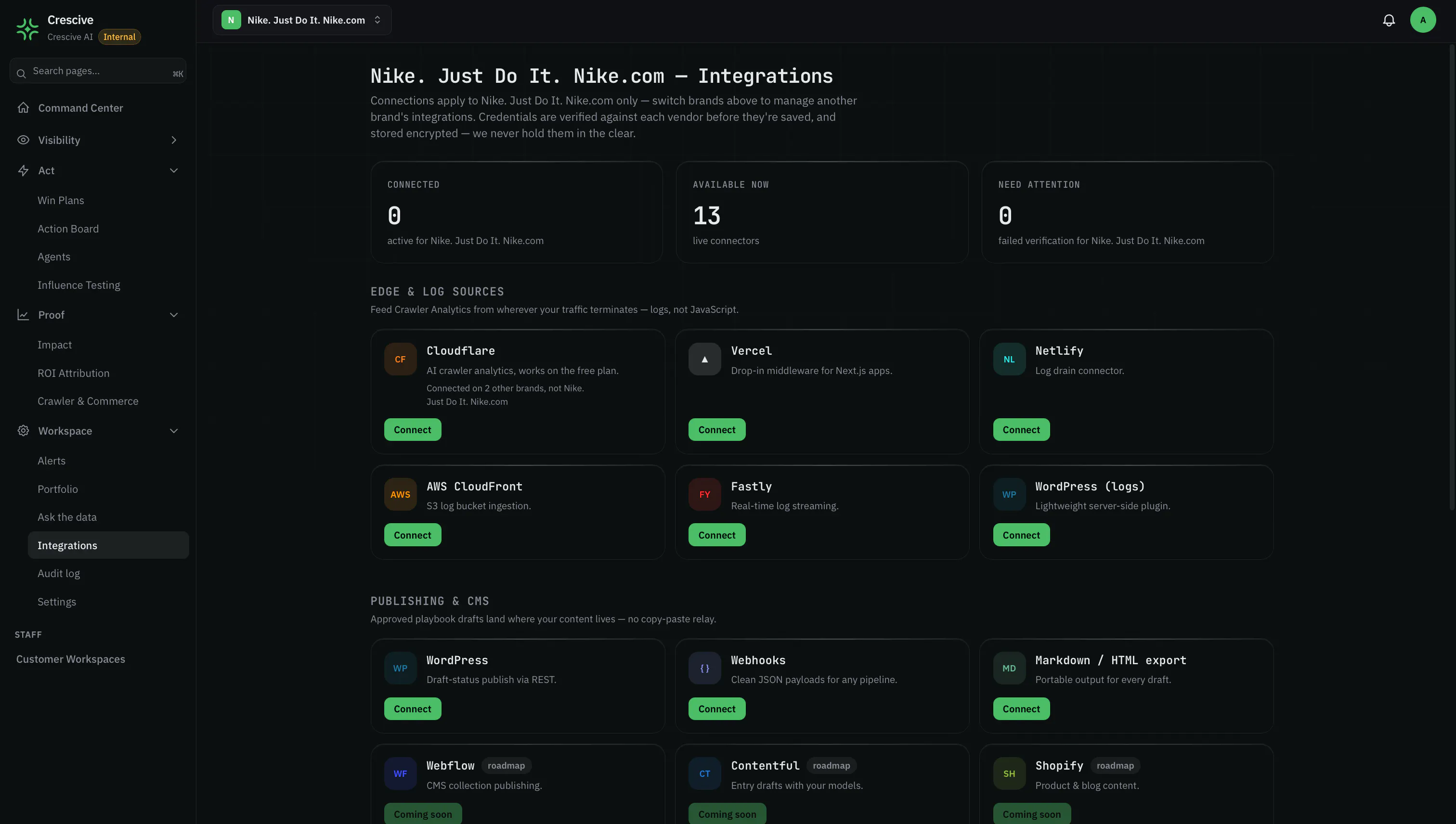Connect WordPress publishing integration

413,708
